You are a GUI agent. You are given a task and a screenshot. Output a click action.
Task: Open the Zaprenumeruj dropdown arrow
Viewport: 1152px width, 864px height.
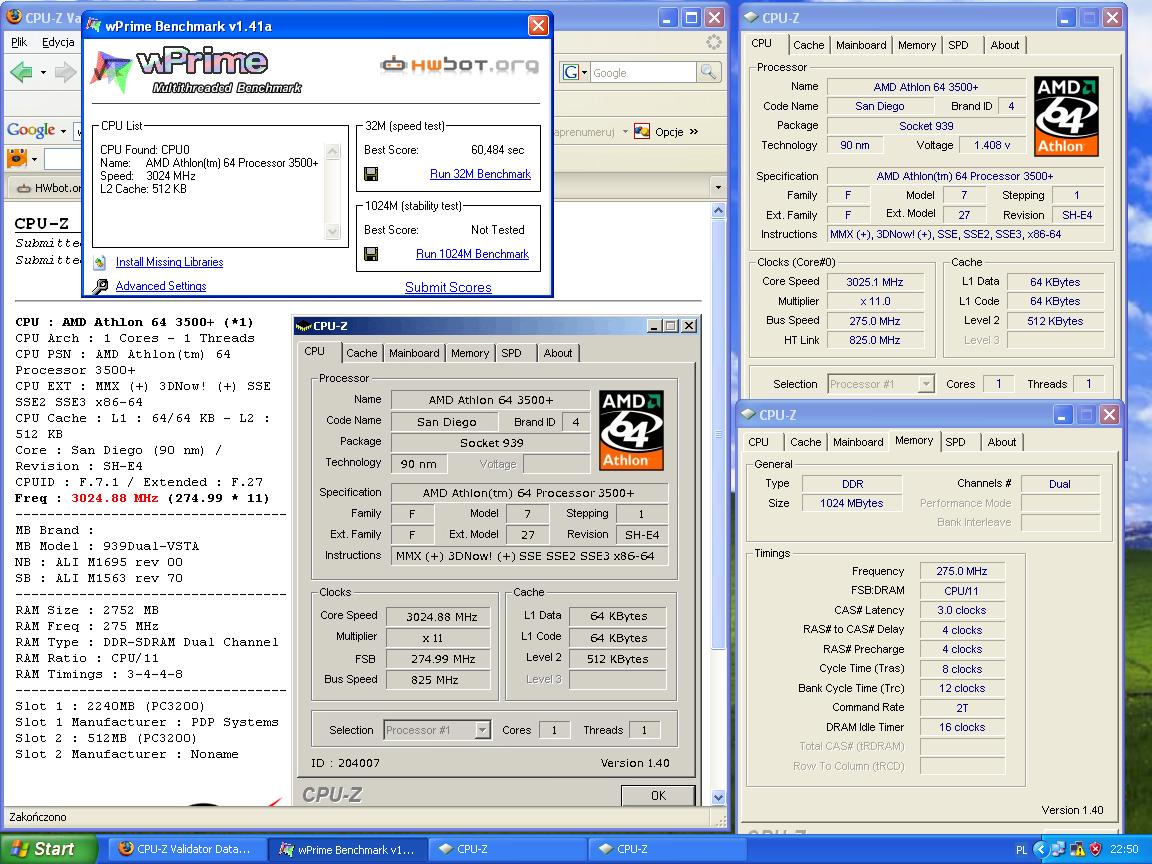tap(625, 132)
